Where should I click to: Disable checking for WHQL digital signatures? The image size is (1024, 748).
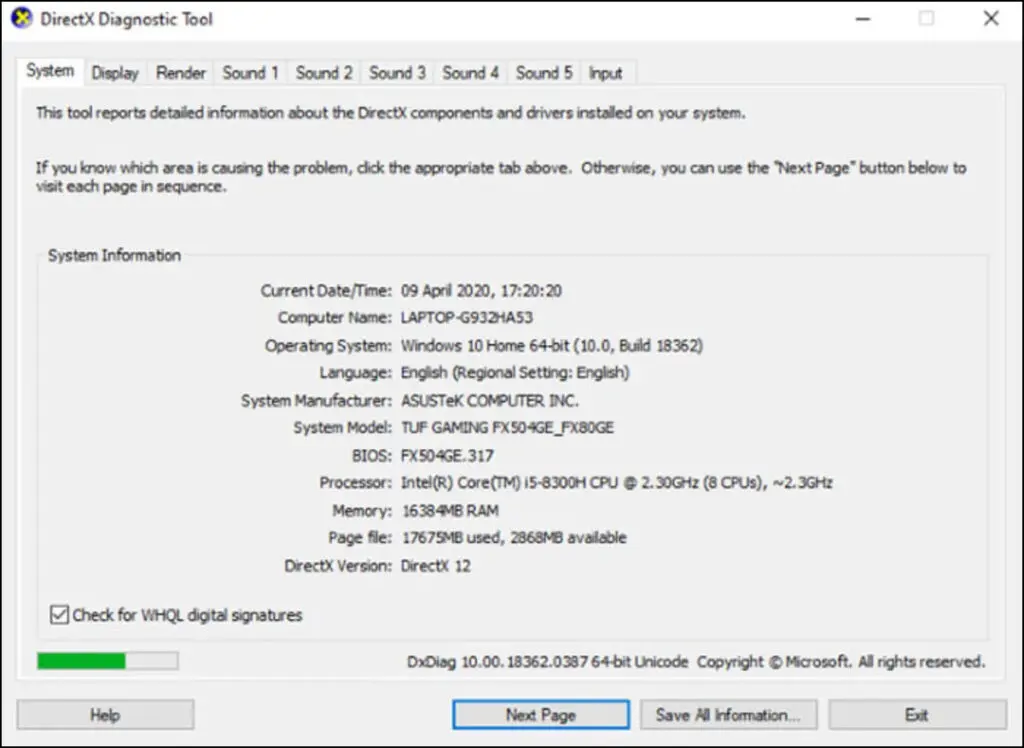coord(58,615)
